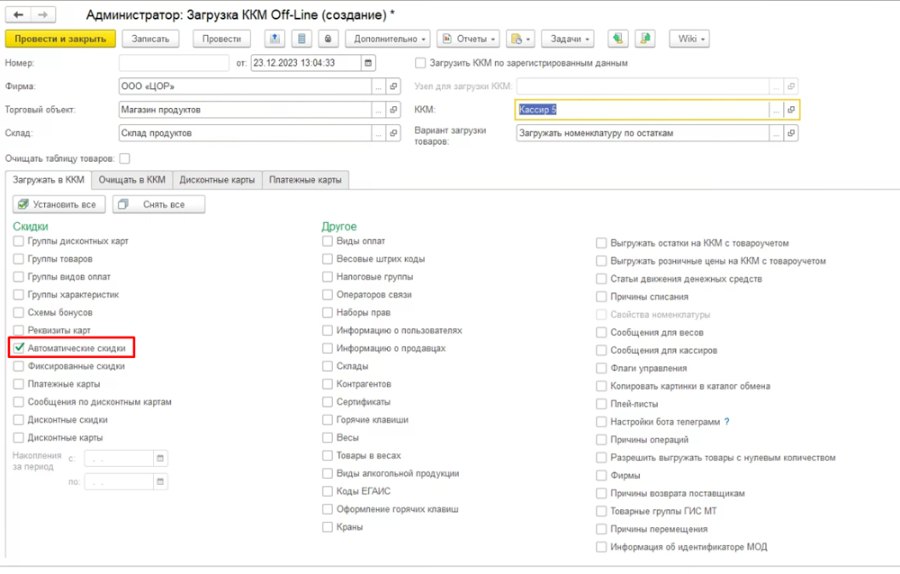
Task: Check Группы дисконтных карт checkbox
Action: 18,241
